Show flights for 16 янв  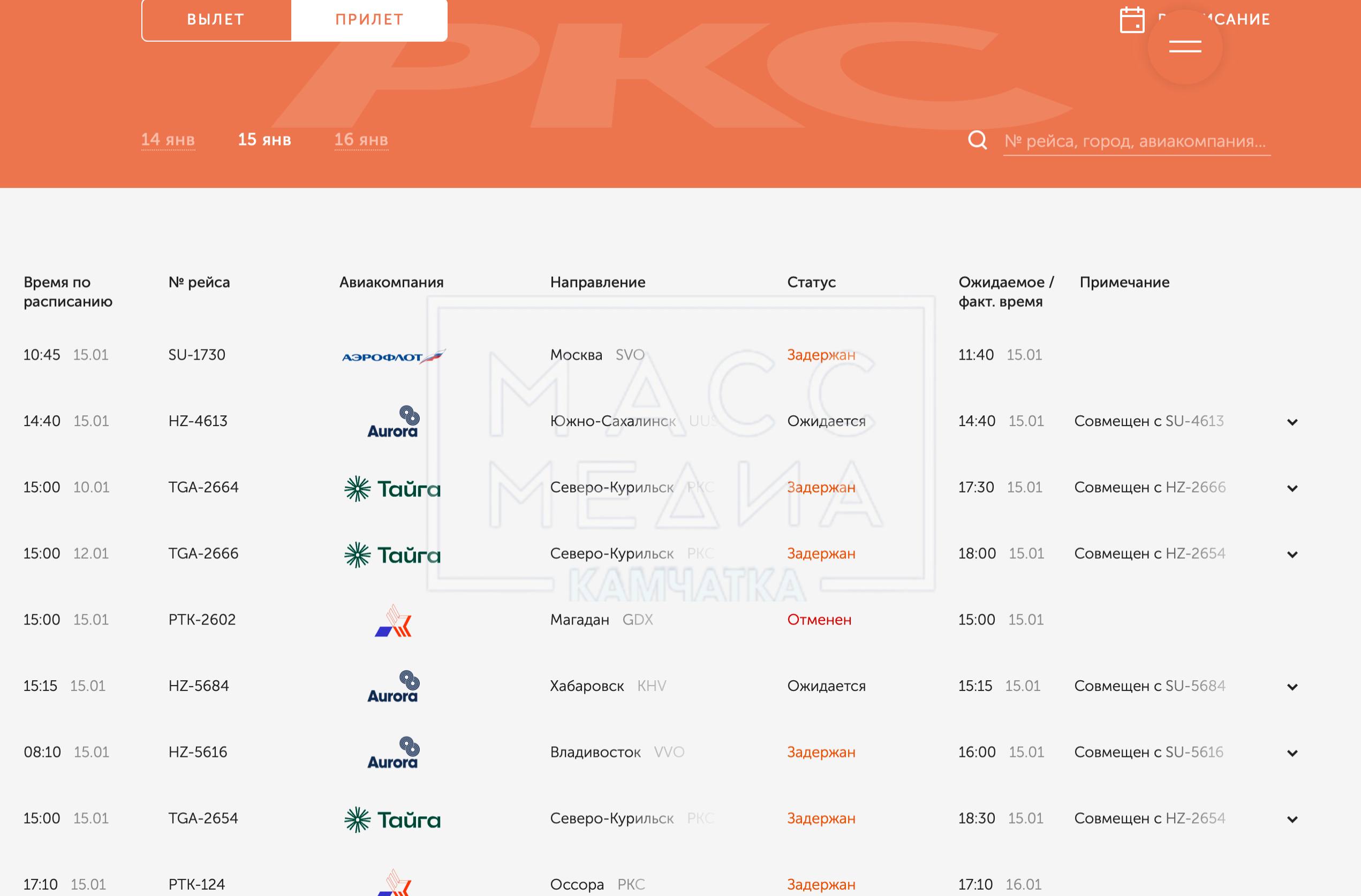[361, 140]
